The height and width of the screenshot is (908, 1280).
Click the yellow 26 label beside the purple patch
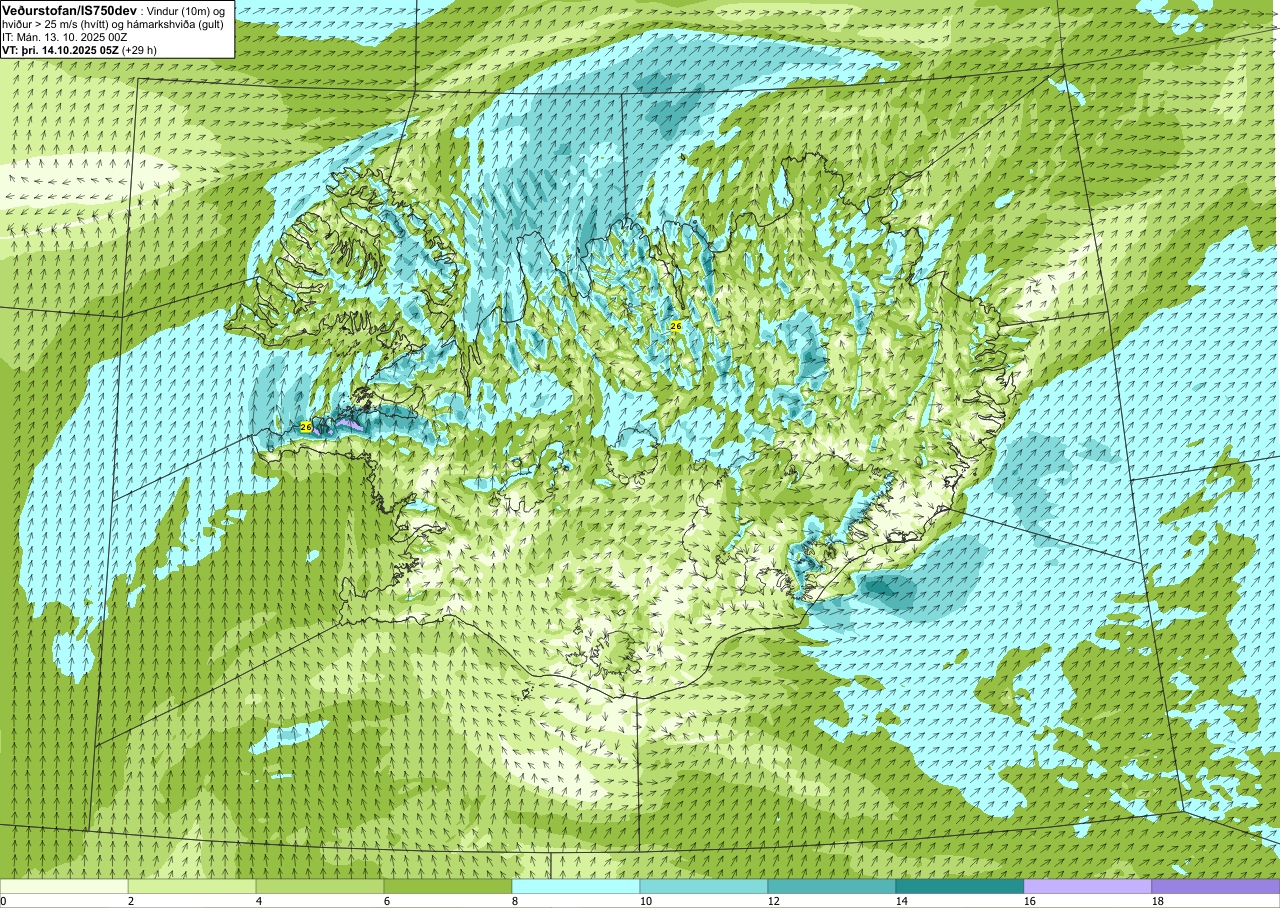tap(306, 427)
